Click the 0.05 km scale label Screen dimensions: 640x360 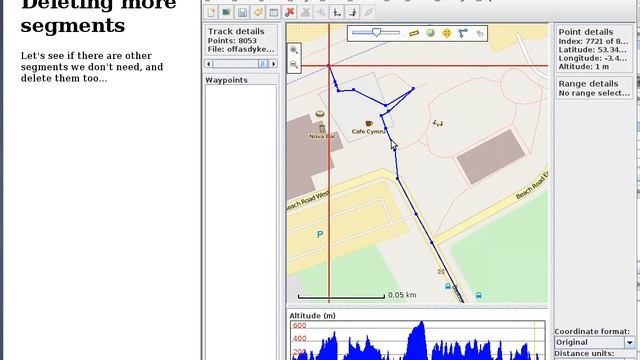pyautogui.click(x=402, y=295)
